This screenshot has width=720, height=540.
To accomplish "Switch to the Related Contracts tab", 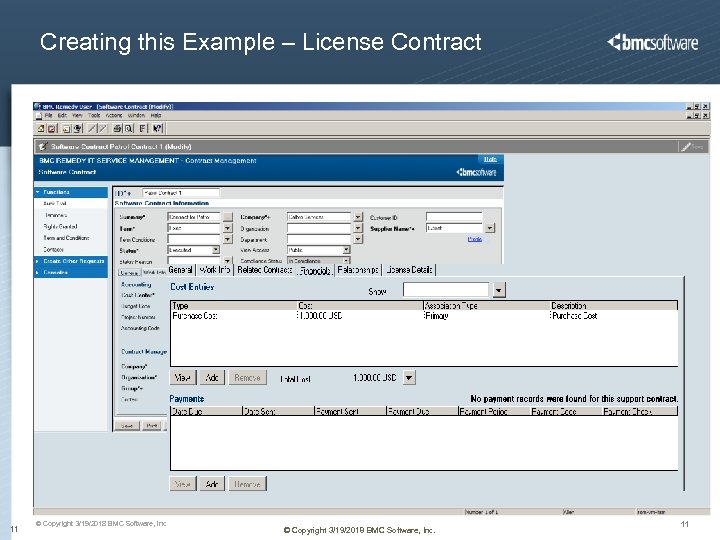I will [264, 270].
